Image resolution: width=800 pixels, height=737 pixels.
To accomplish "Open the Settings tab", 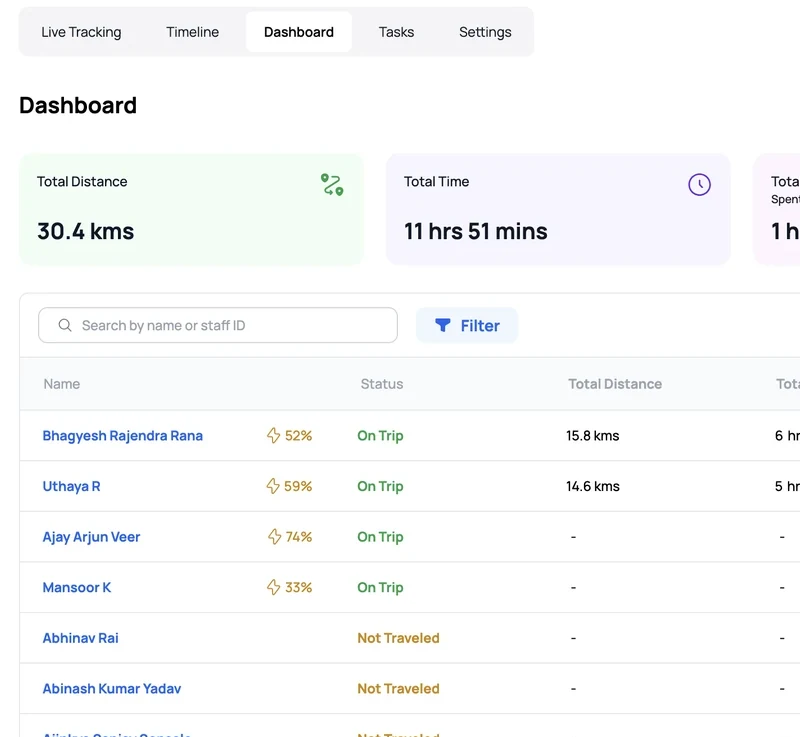I will point(485,32).
